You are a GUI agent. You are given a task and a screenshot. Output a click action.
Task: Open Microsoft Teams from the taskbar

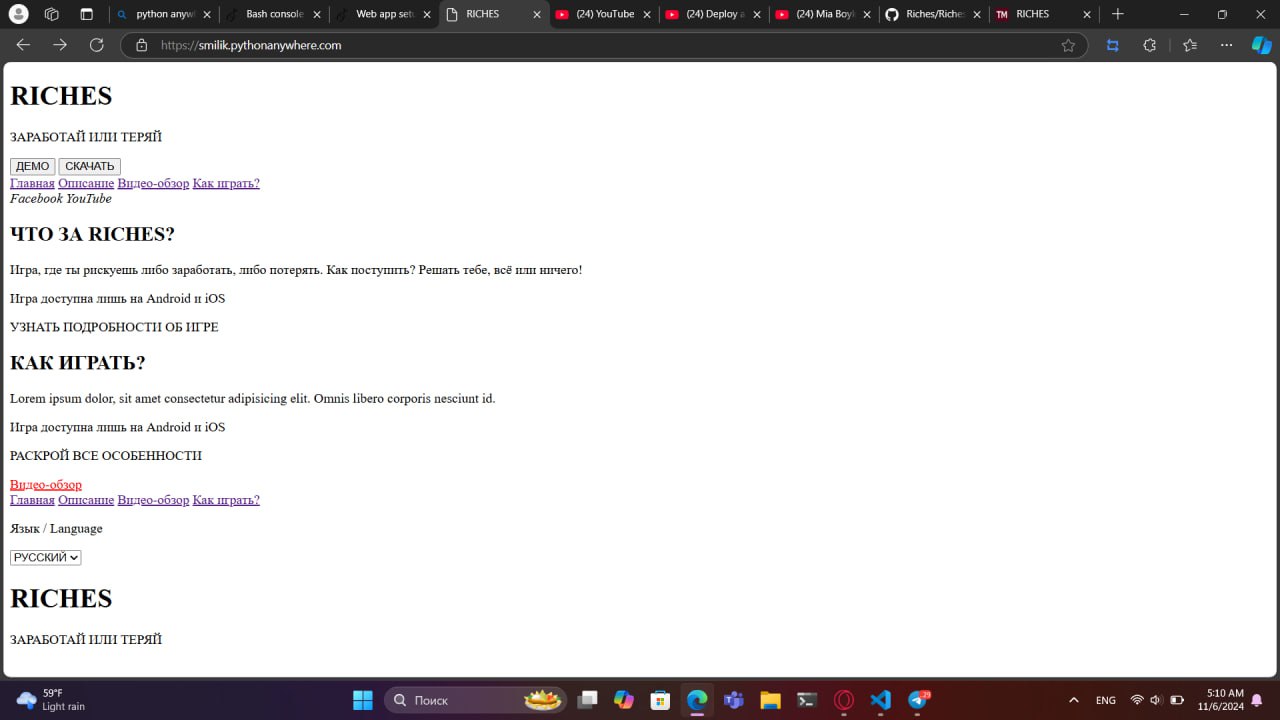click(733, 700)
